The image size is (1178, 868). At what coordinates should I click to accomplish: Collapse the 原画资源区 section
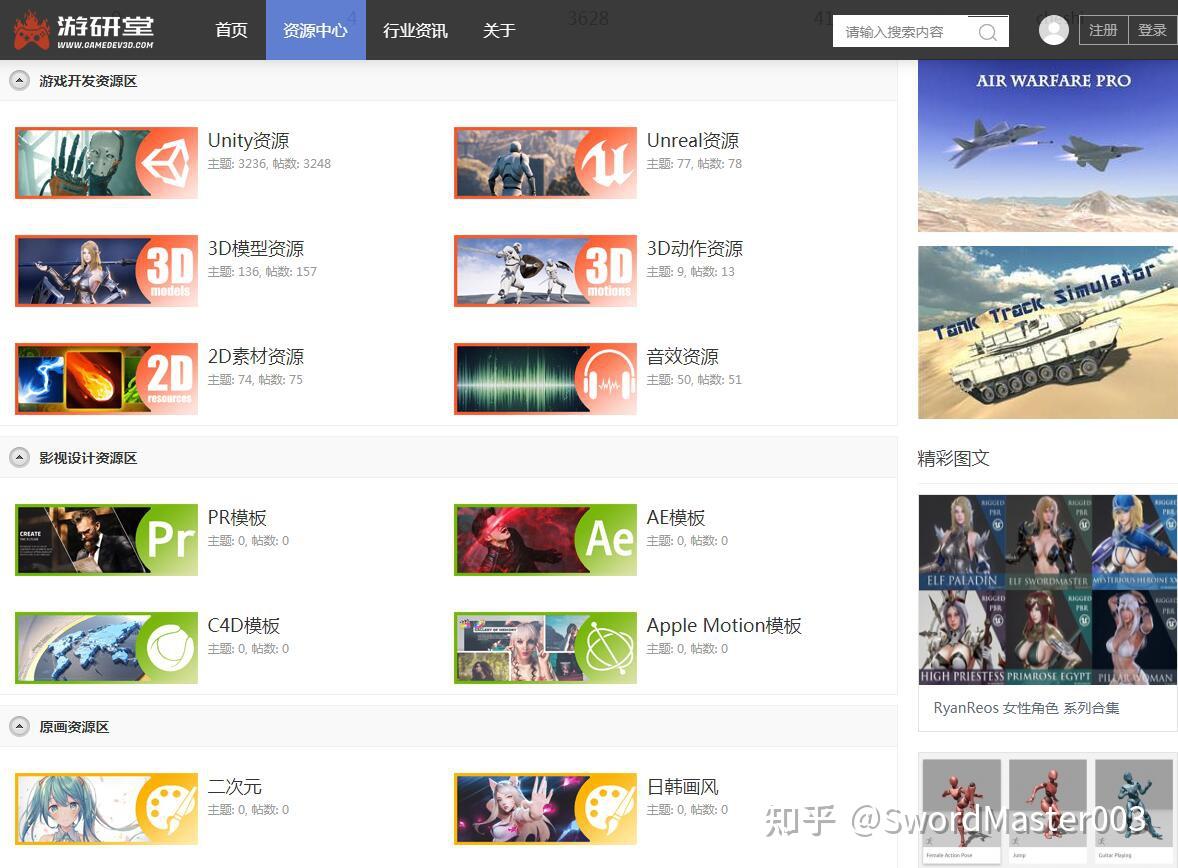(x=18, y=726)
